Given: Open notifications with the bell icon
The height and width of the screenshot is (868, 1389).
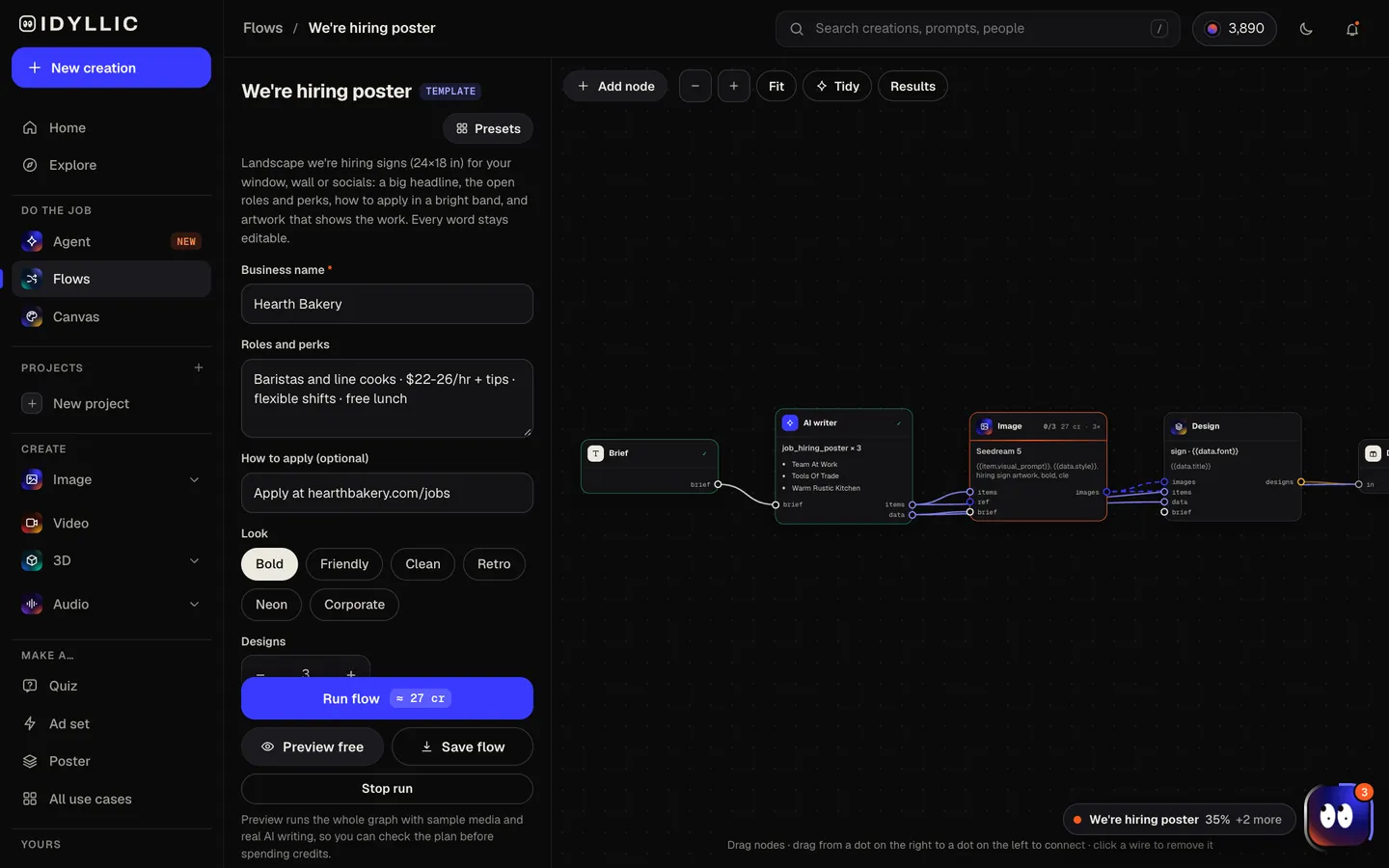Looking at the screenshot, I should click(1352, 29).
